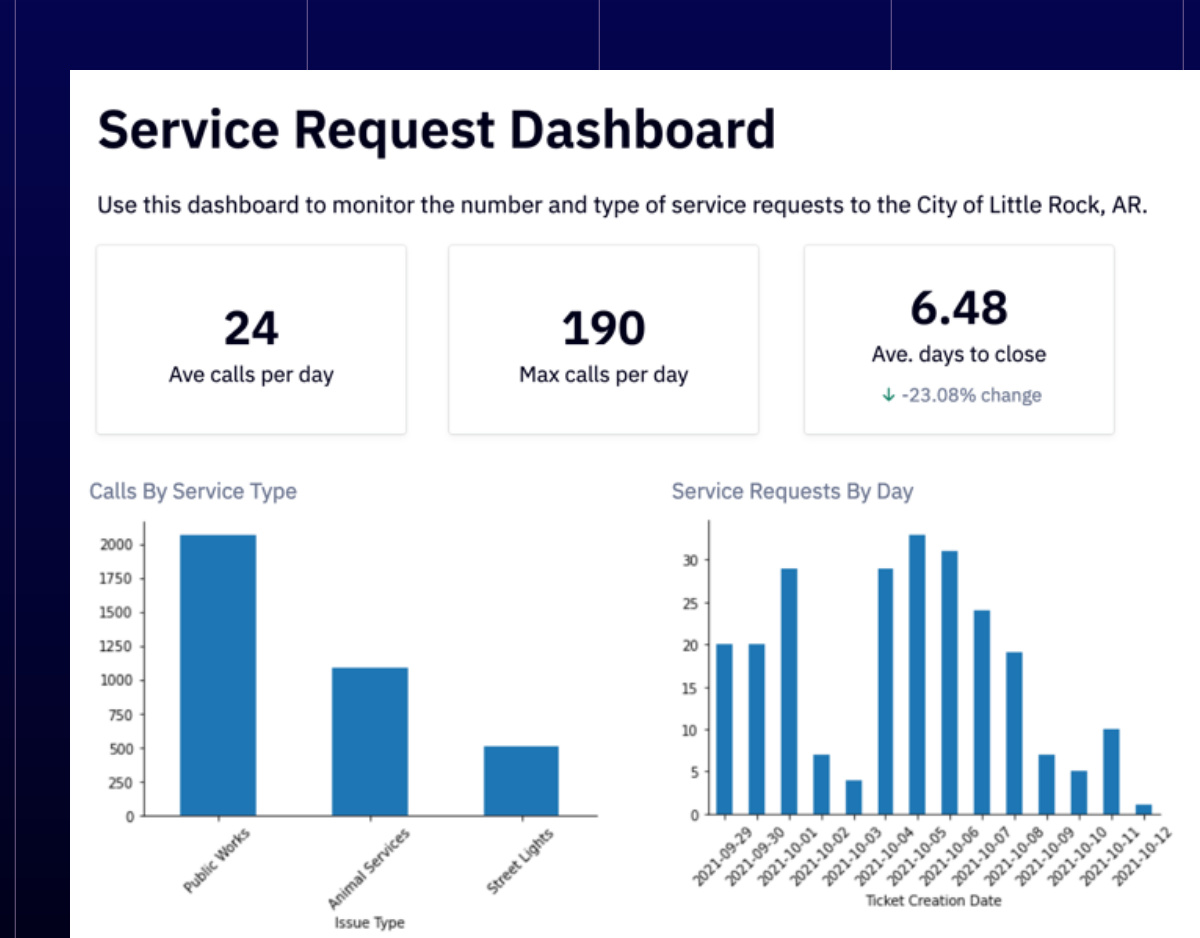Select the 190 Max calls per day card
The width and height of the screenshot is (1200, 938).
click(x=603, y=339)
